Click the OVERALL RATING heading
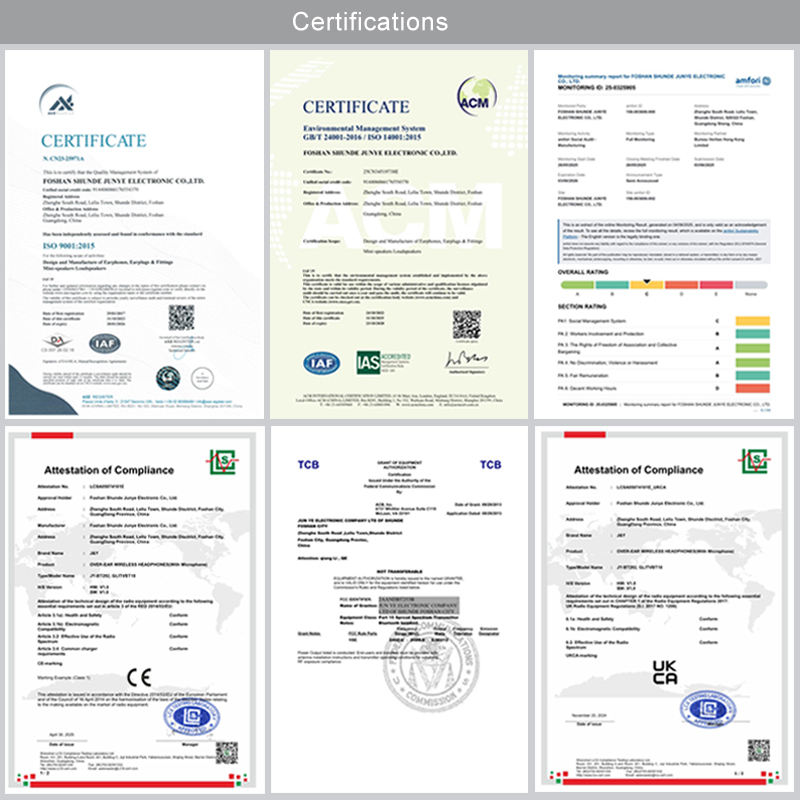 pos(583,272)
